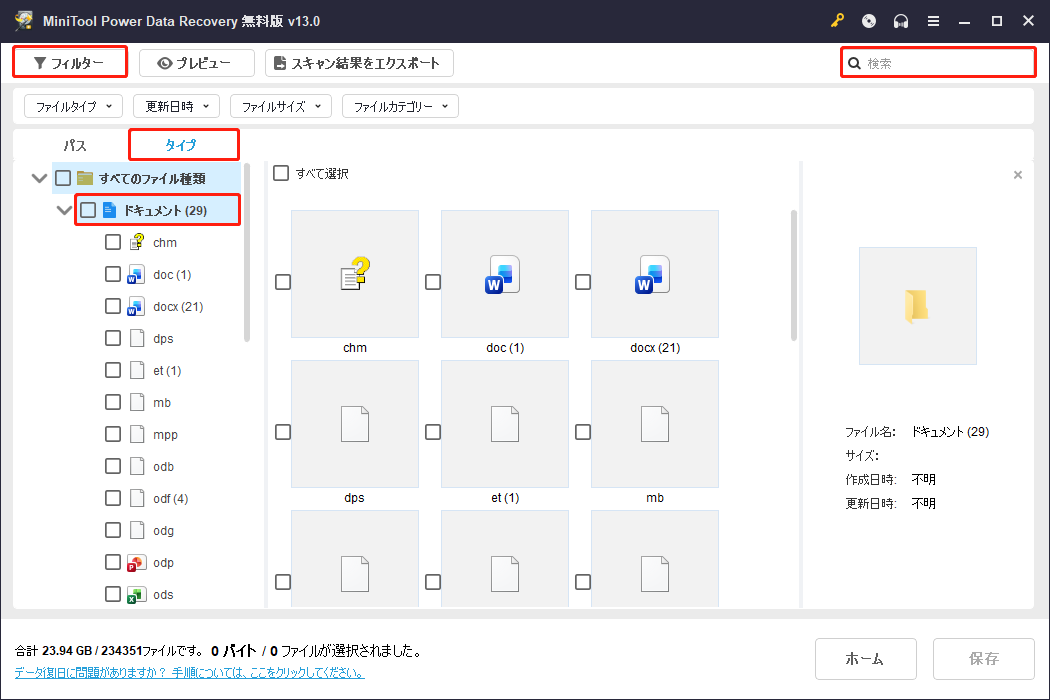Open the 更新日時 dropdown
The image size is (1050, 700).
[x=177, y=106]
